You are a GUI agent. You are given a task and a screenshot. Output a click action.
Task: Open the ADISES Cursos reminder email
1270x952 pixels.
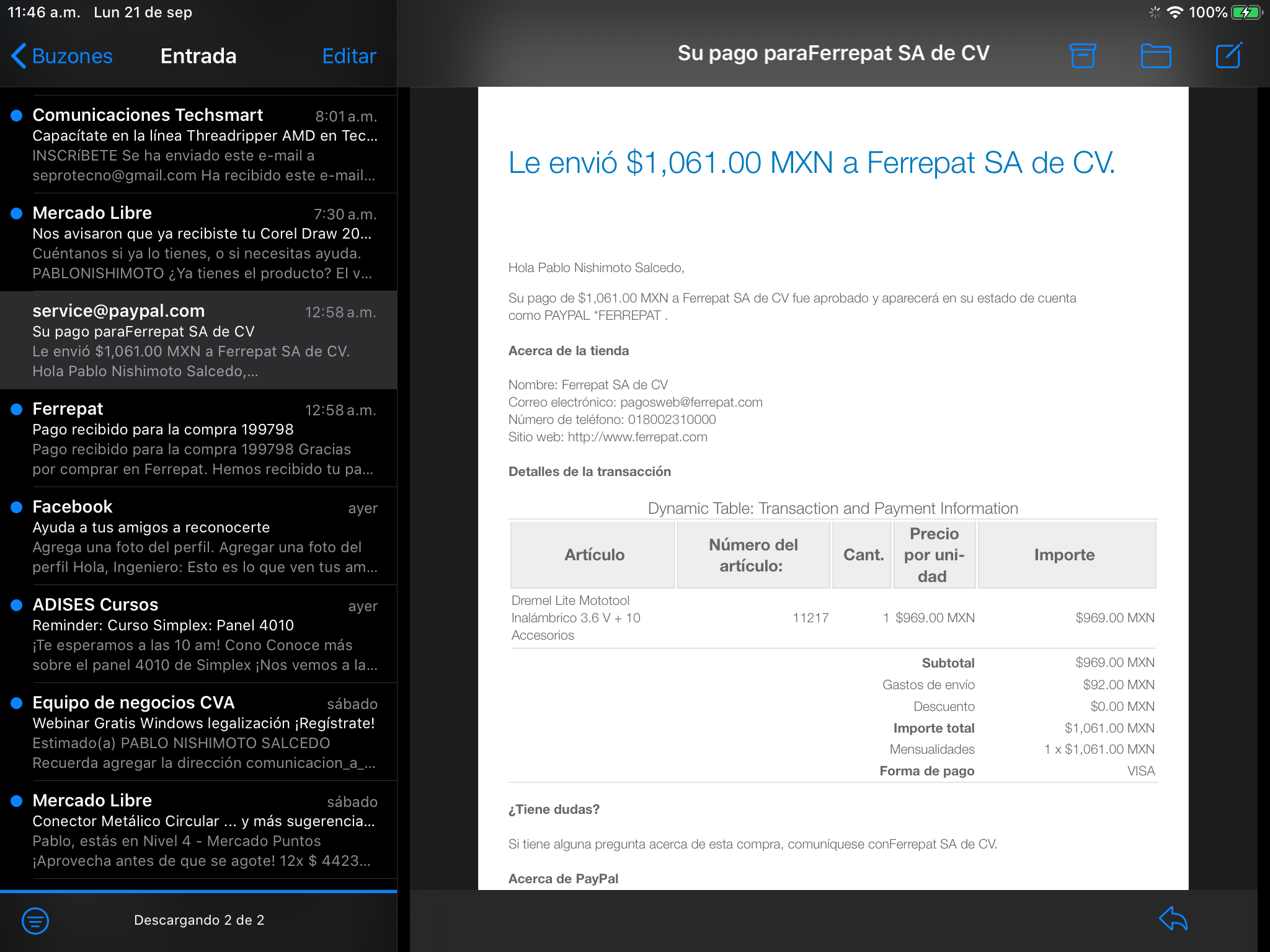(198, 634)
